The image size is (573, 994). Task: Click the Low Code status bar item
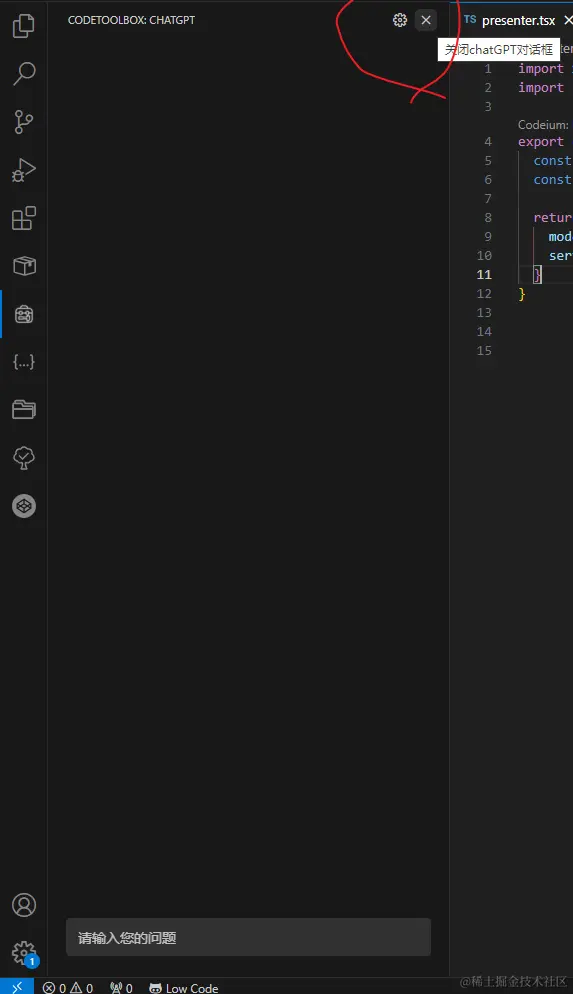184,988
